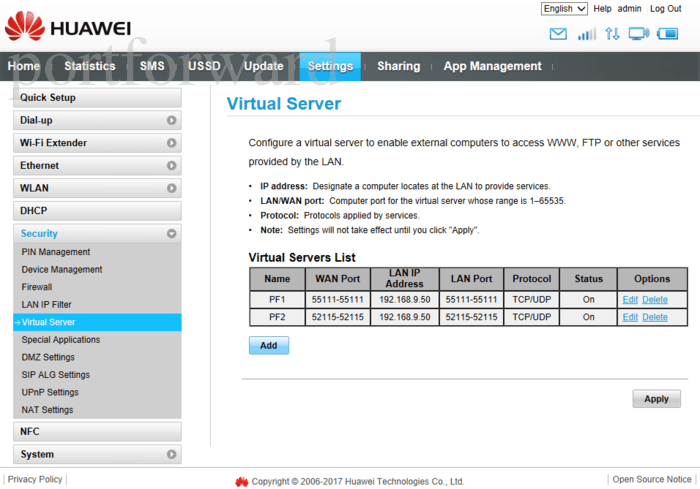Open the App Management tab

click(x=492, y=66)
